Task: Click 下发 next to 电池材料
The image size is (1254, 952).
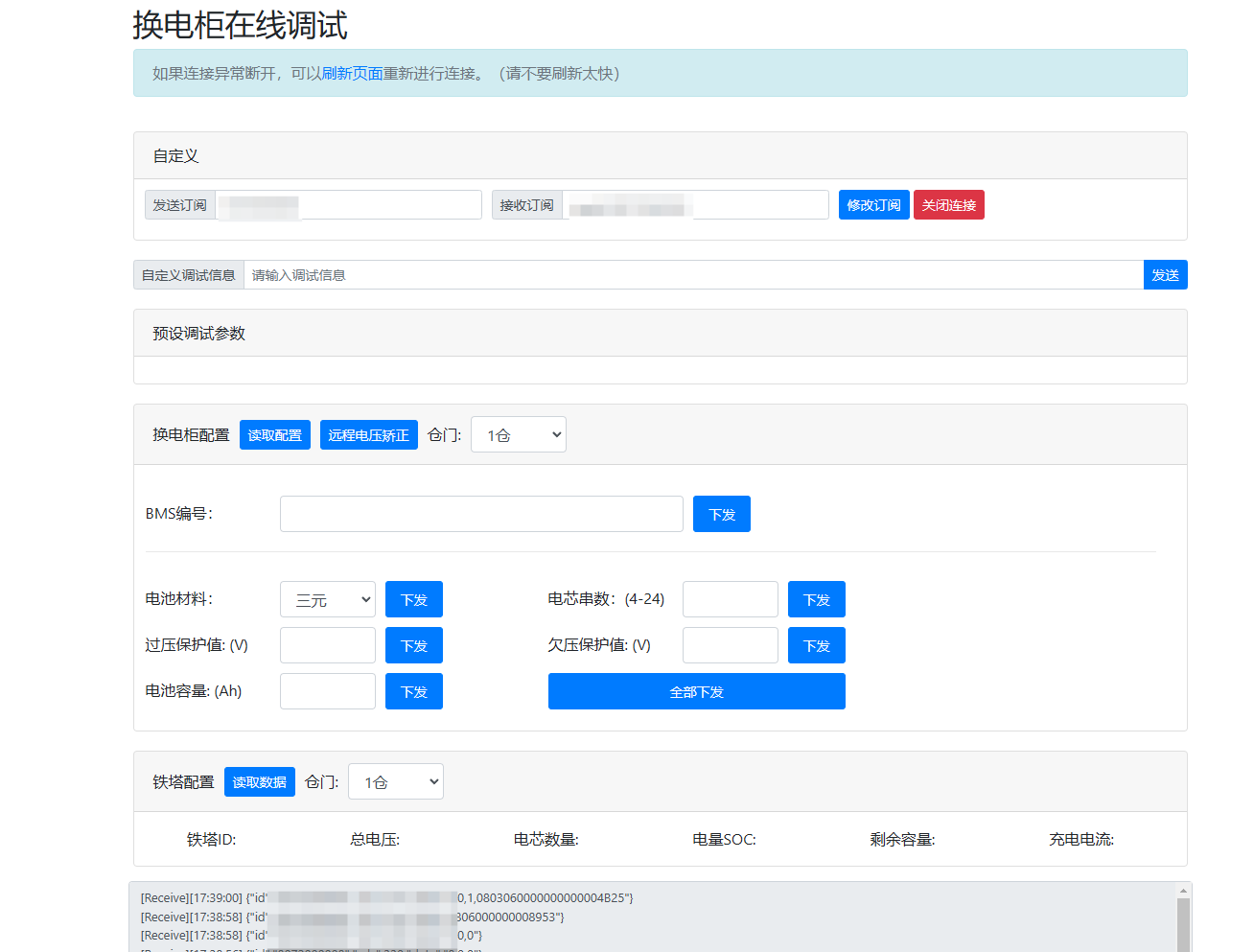Action: [414, 599]
